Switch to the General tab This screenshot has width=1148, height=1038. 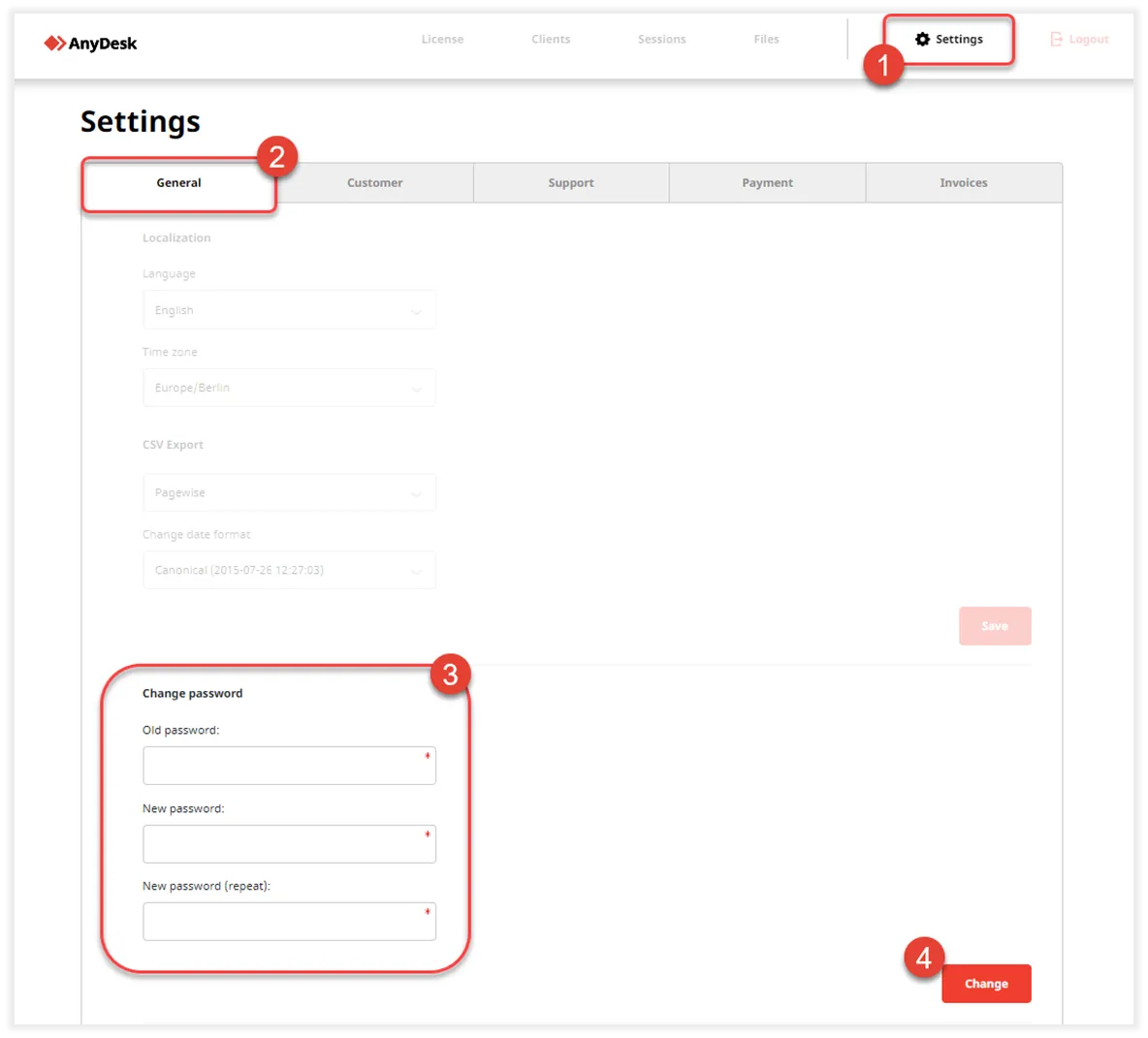pyautogui.click(x=179, y=183)
